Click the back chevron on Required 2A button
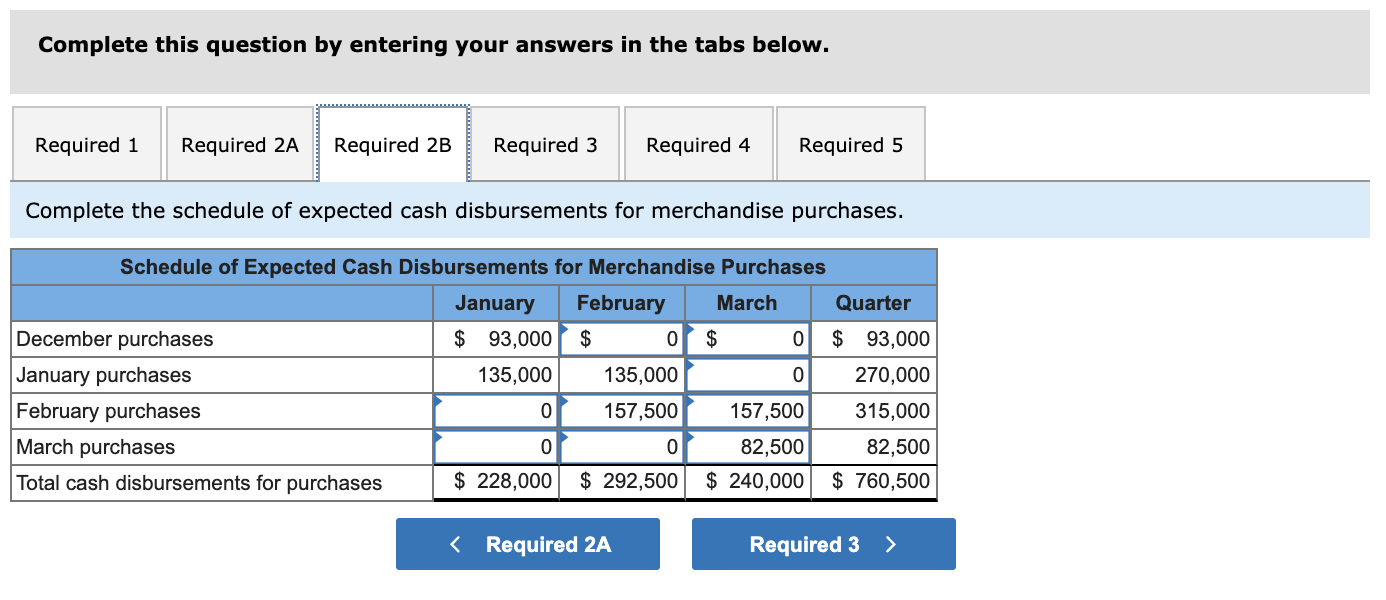Viewport: 1386px width, 600px height. coord(455,544)
